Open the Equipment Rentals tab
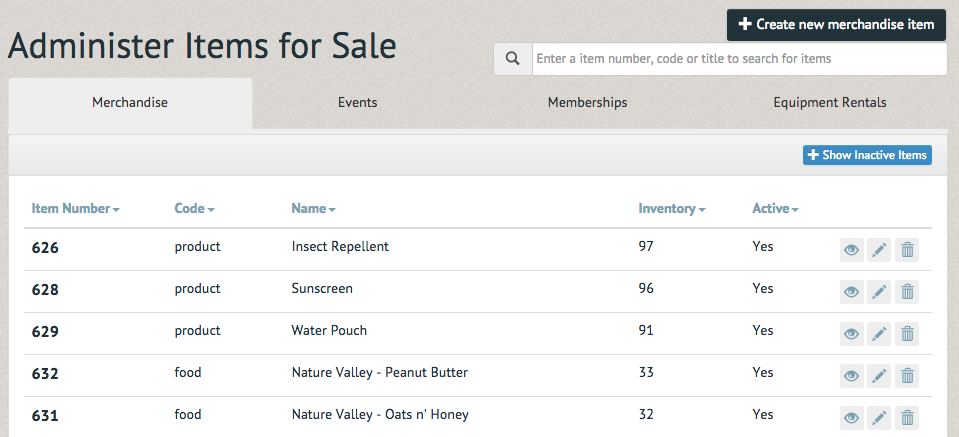 coord(829,103)
